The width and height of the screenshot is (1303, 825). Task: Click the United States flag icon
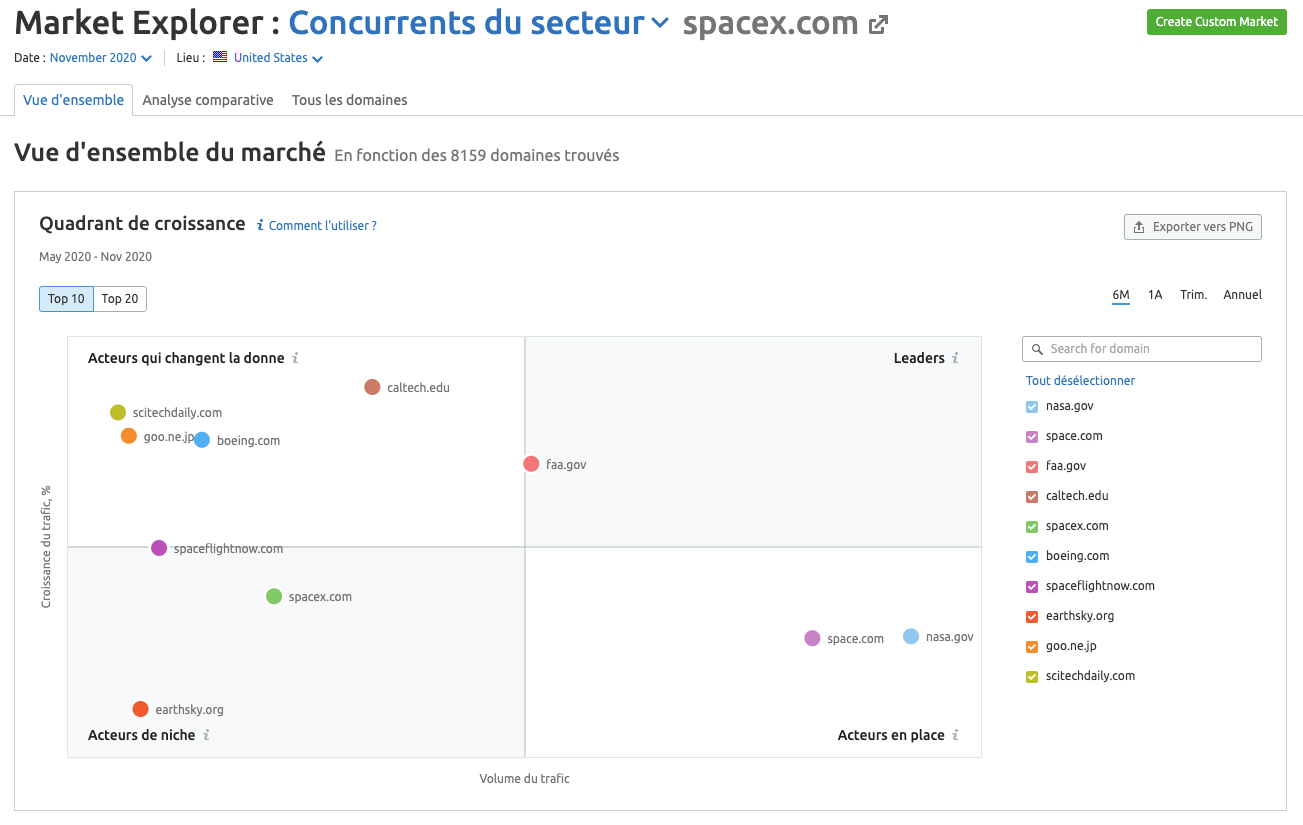pos(220,58)
